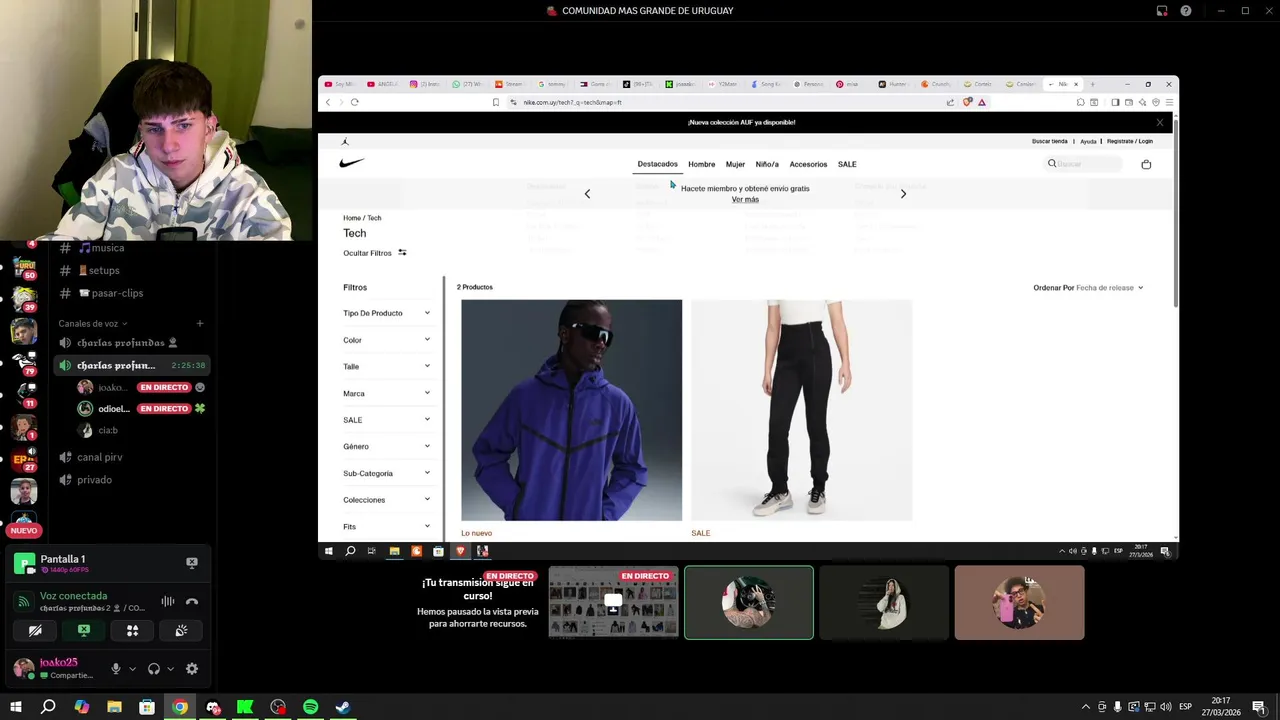Show next promo banner message
The image size is (1280, 720).
pyautogui.click(x=903, y=194)
